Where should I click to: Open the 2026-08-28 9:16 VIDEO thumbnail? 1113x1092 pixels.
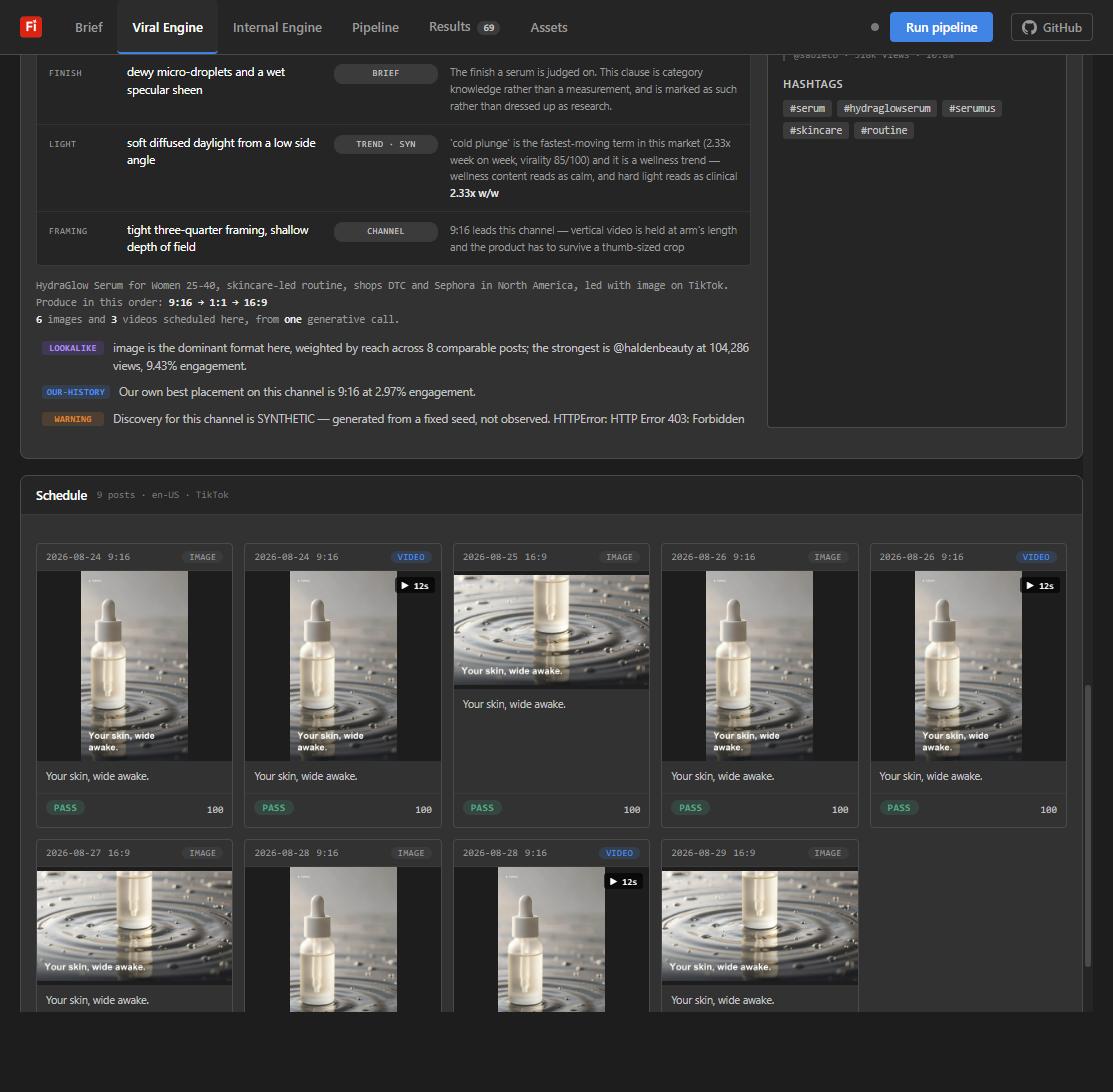[552, 939]
